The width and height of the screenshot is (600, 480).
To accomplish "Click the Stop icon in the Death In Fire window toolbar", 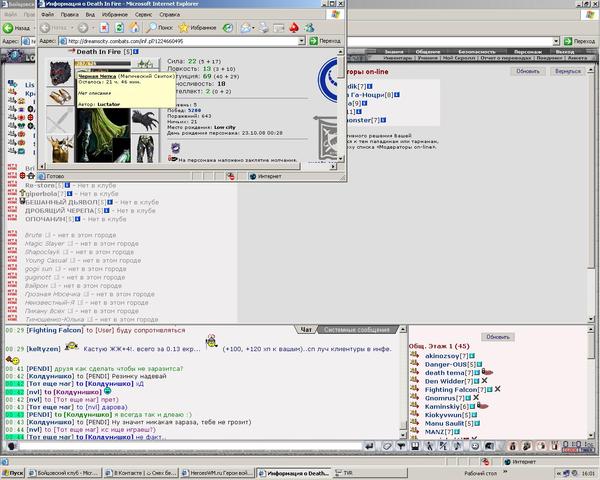I will point(104,28).
